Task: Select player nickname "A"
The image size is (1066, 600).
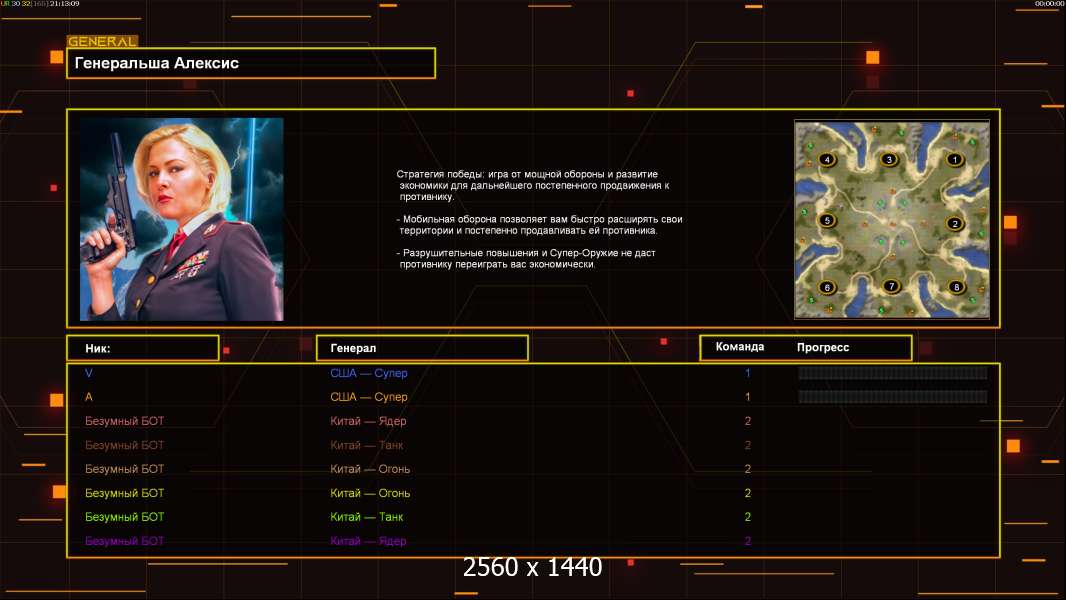Action: [88, 397]
